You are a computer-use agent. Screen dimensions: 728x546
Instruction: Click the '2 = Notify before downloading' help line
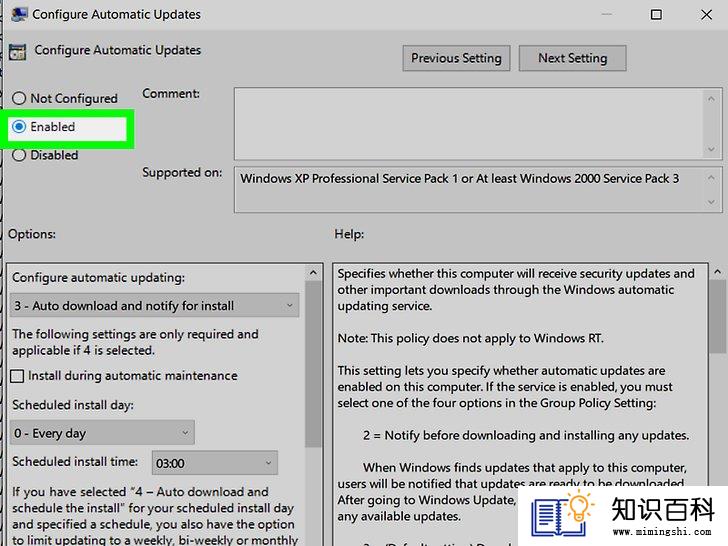point(526,435)
